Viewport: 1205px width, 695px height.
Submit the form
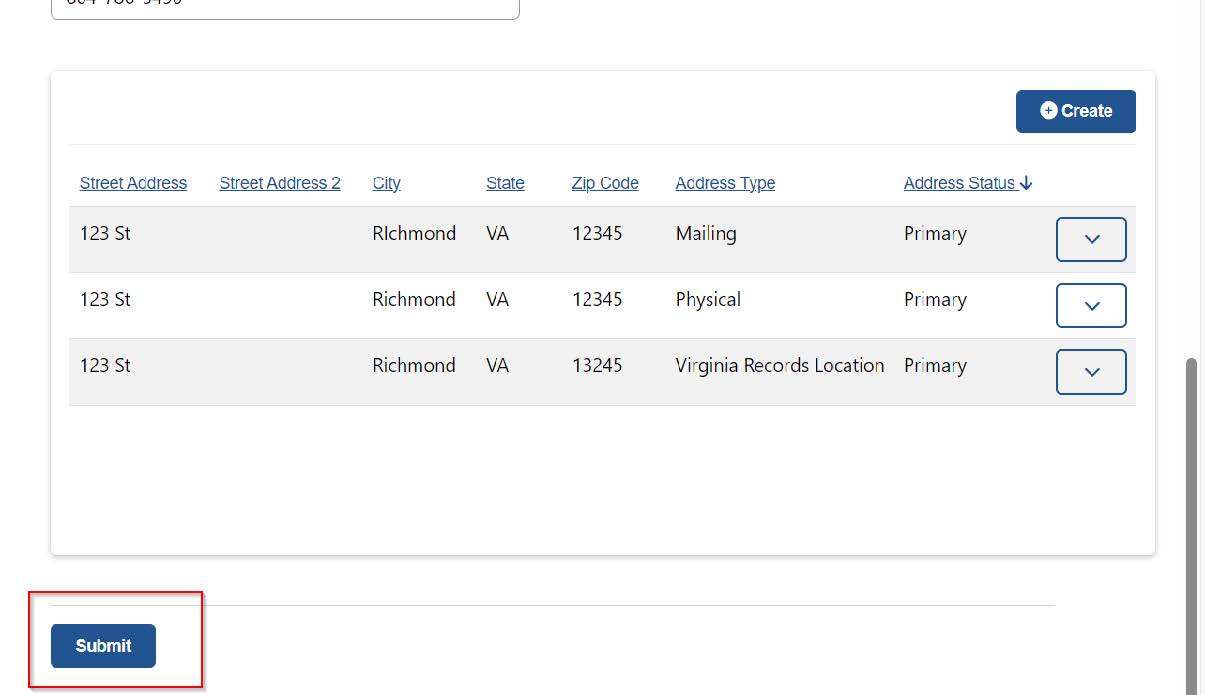pos(103,646)
